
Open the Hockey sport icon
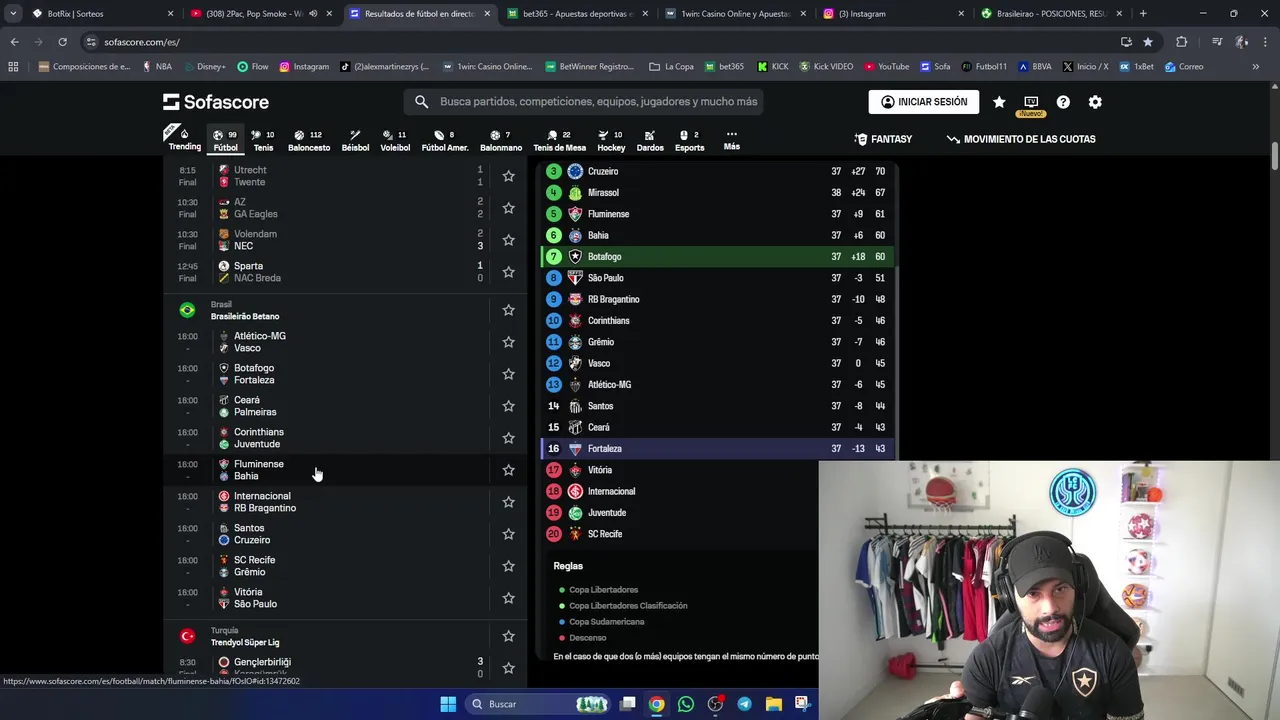pos(611,140)
